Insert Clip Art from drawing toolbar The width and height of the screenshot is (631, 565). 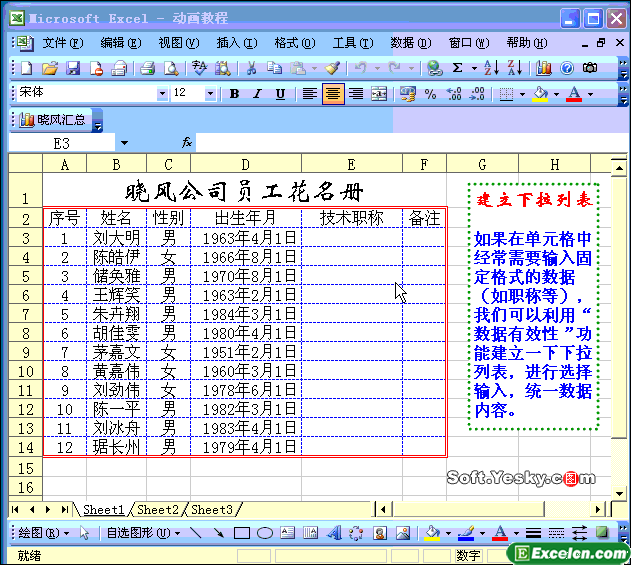[379, 534]
